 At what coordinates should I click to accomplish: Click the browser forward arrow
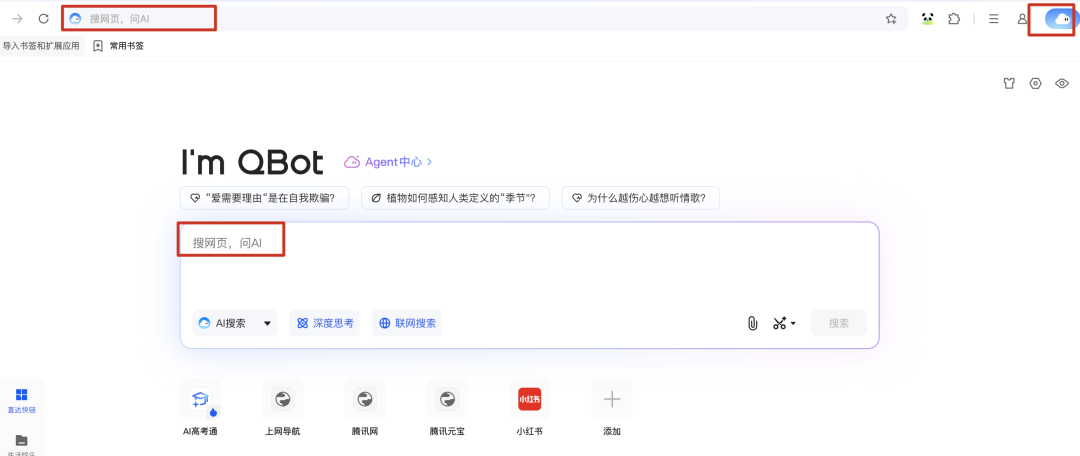[x=17, y=19]
